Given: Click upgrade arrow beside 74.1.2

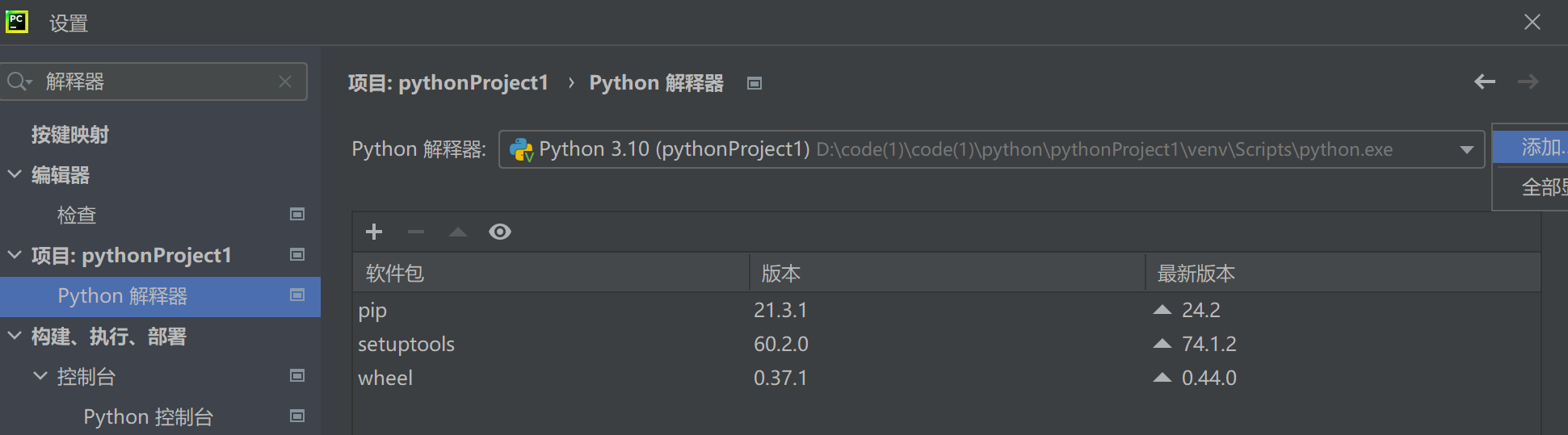Looking at the screenshot, I should 1162,343.
